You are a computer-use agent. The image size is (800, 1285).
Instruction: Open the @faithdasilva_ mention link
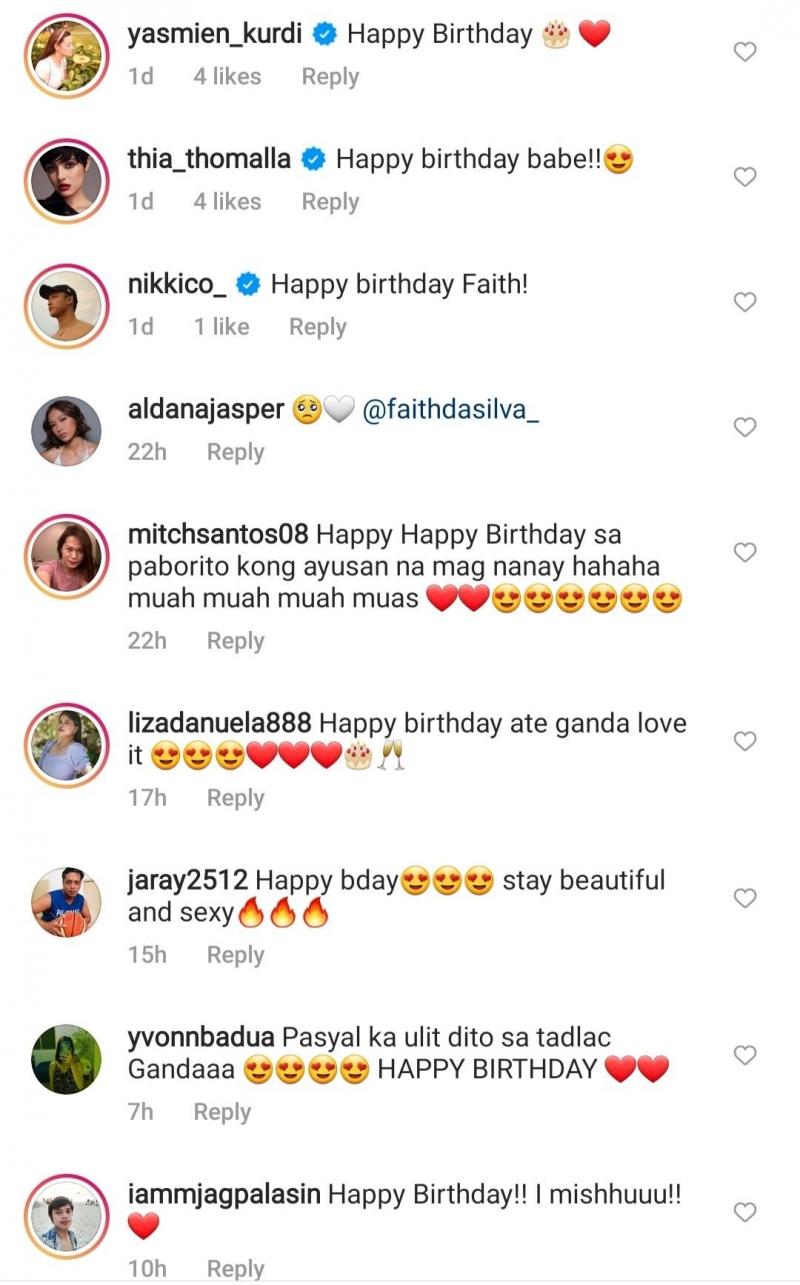[450, 412]
